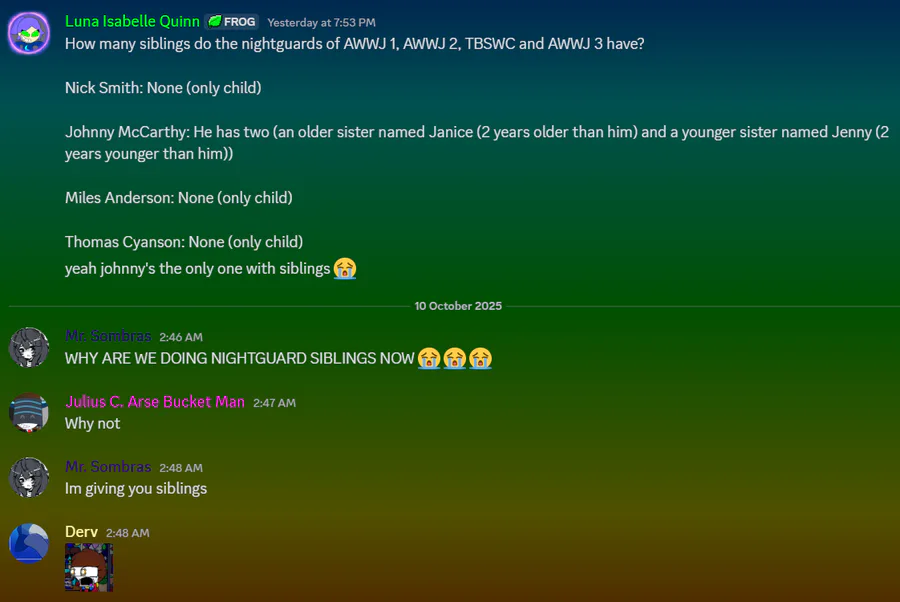Click the FROG server tag badge
This screenshot has height=602, width=900.
point(232,22)
